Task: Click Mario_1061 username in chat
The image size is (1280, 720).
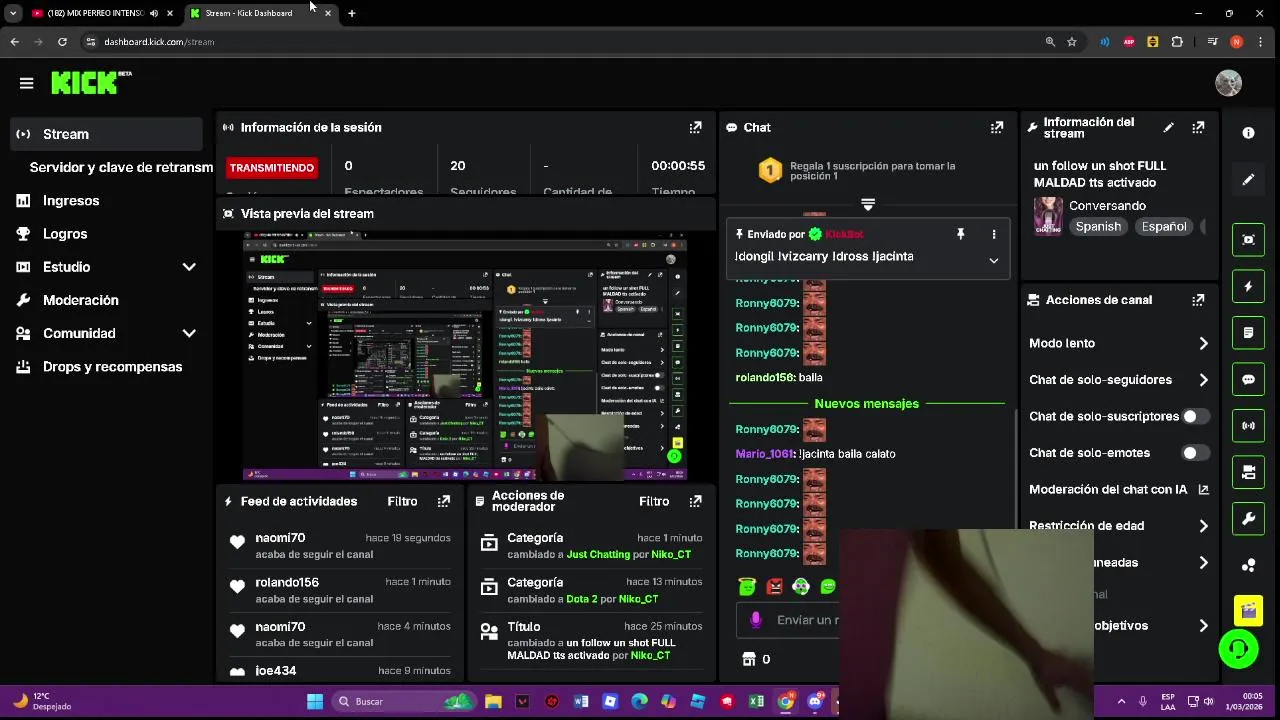Action: [765, 454]
